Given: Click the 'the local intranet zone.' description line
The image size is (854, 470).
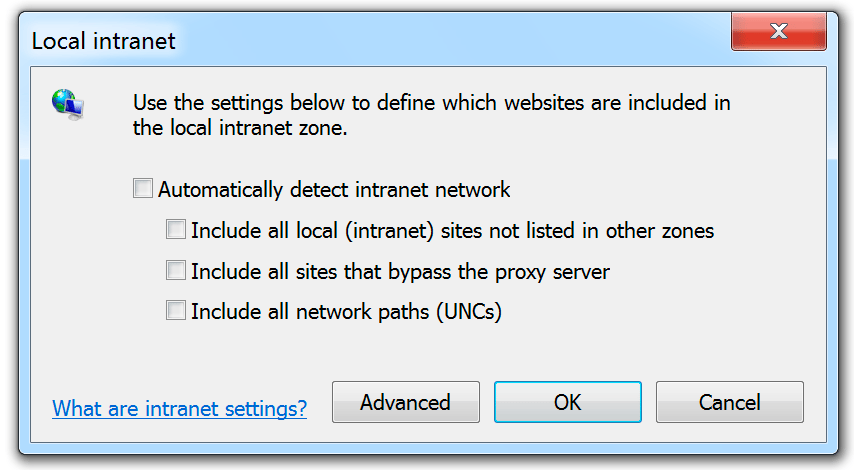Looking at the screenshot, I should pyautogui.click(x=240, y=128).
